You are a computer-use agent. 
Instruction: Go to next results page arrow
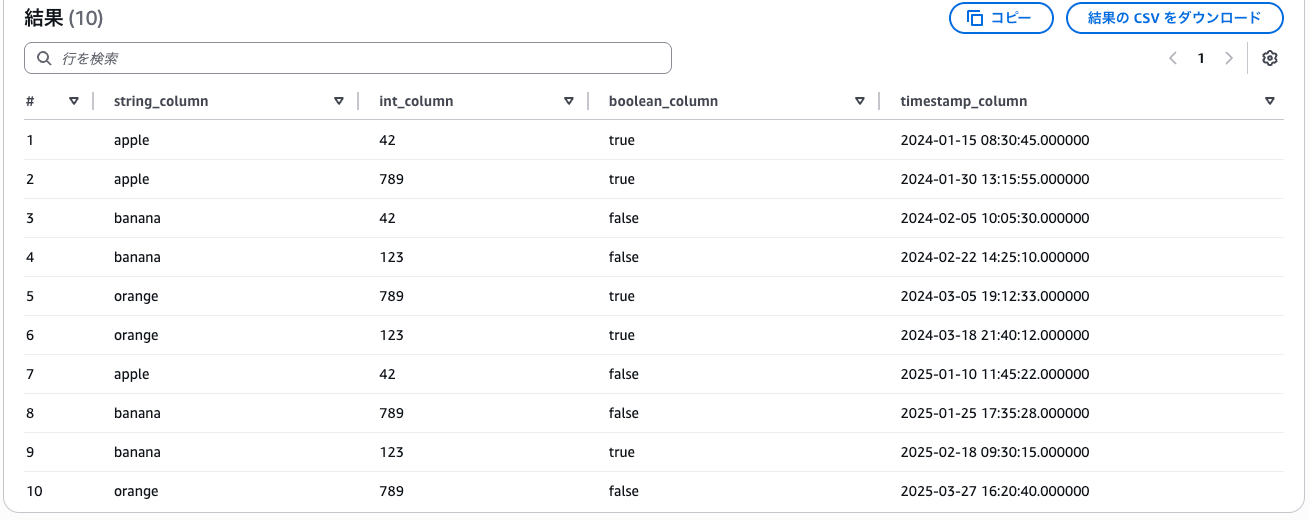(1229, 58)
